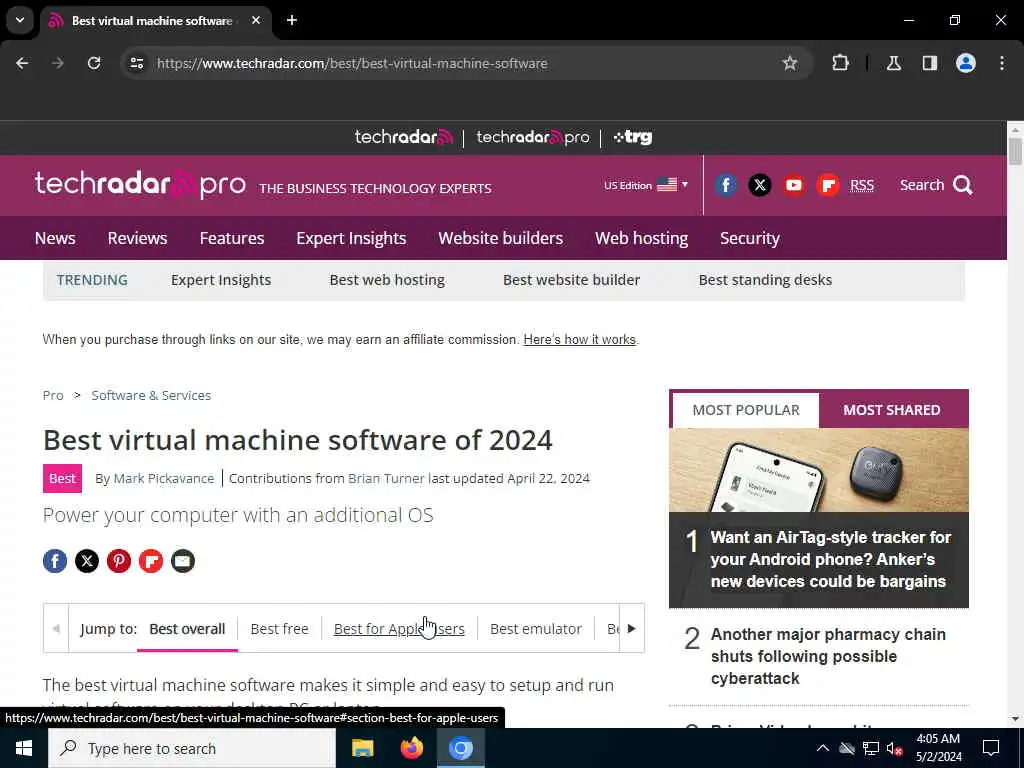Screen dimensions: 1024x768
Task: Jump to Best for Apple users section
Action: pyautogui.click(x=399, y=629)
